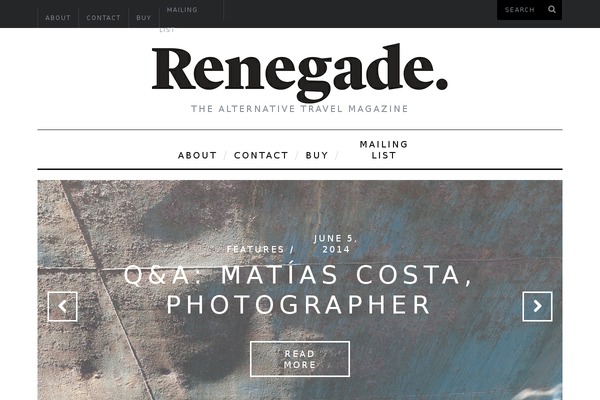
Task: Click the search magnifier icon
Action: (551, 10)
